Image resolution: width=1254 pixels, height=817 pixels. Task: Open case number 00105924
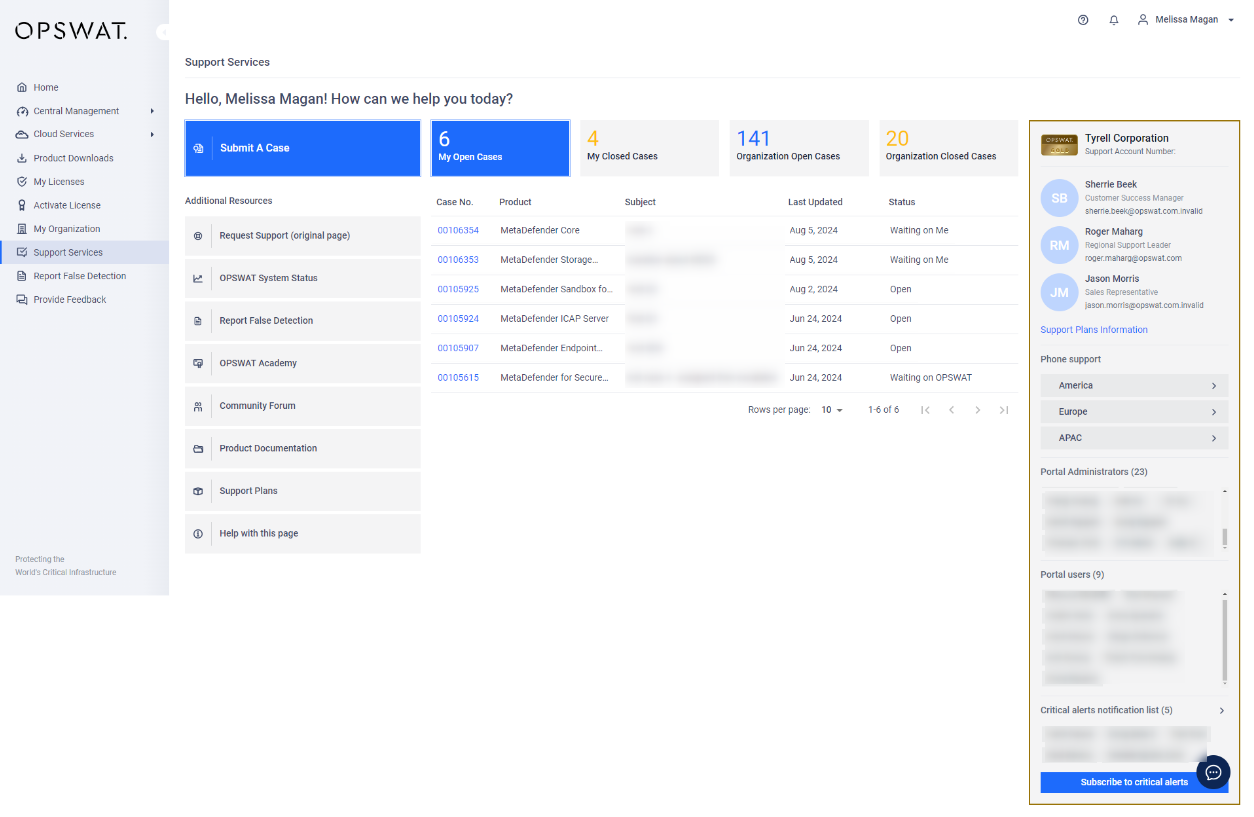(x=458, y=319)
